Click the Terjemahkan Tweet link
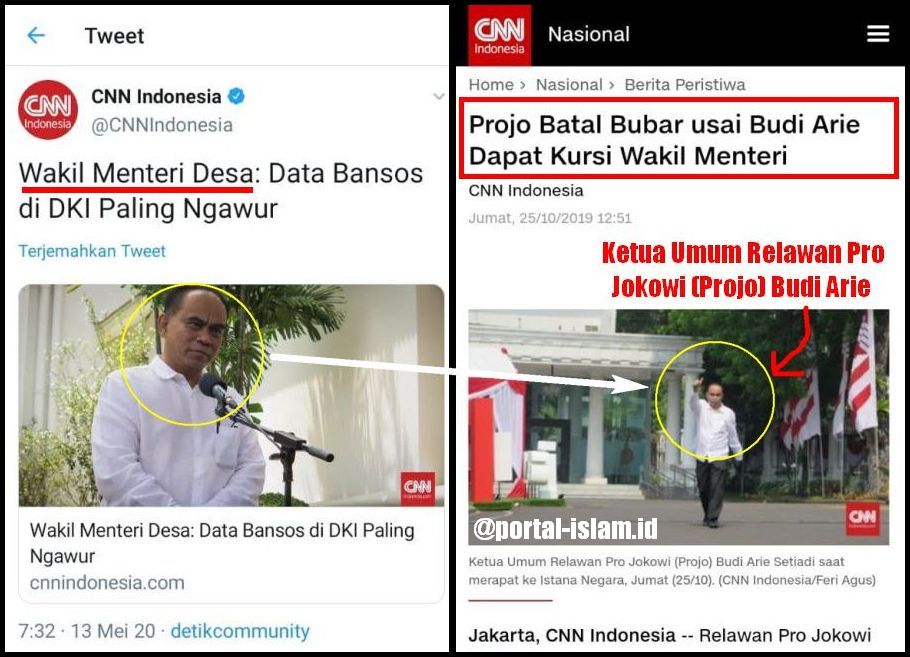 (92, 251)
